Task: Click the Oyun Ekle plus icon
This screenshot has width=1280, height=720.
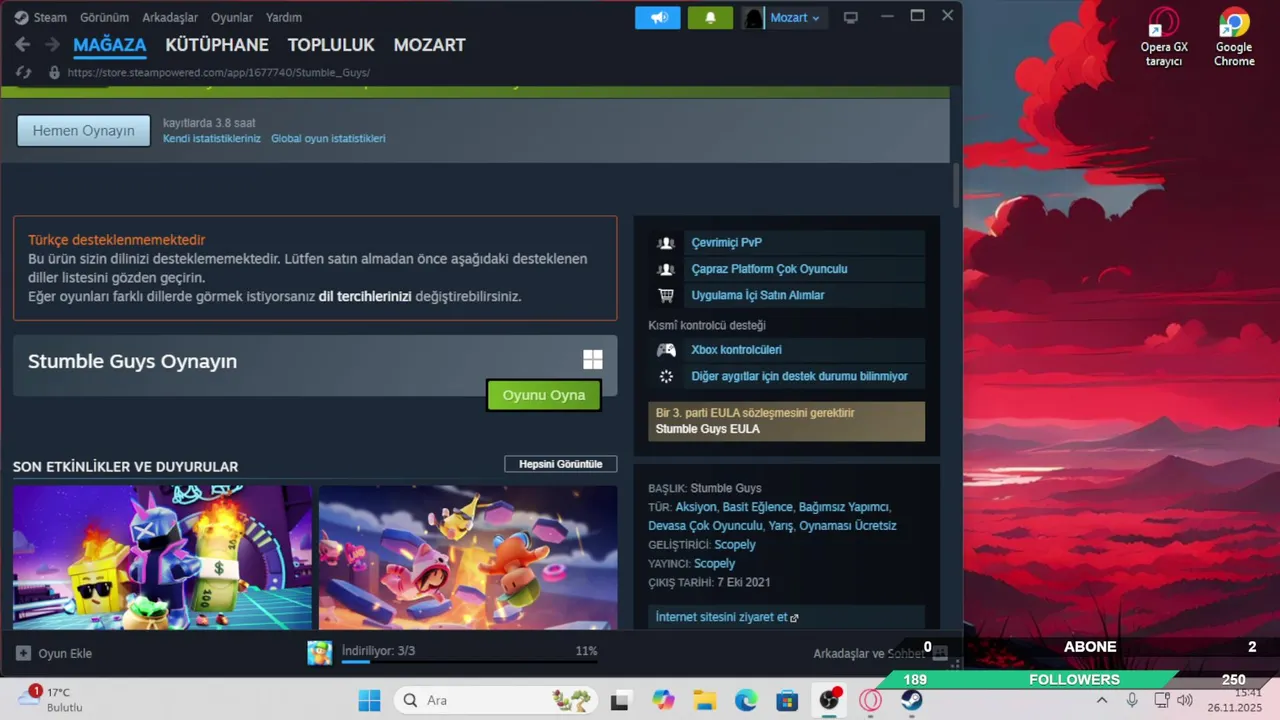Action: (x=23, y=653)
